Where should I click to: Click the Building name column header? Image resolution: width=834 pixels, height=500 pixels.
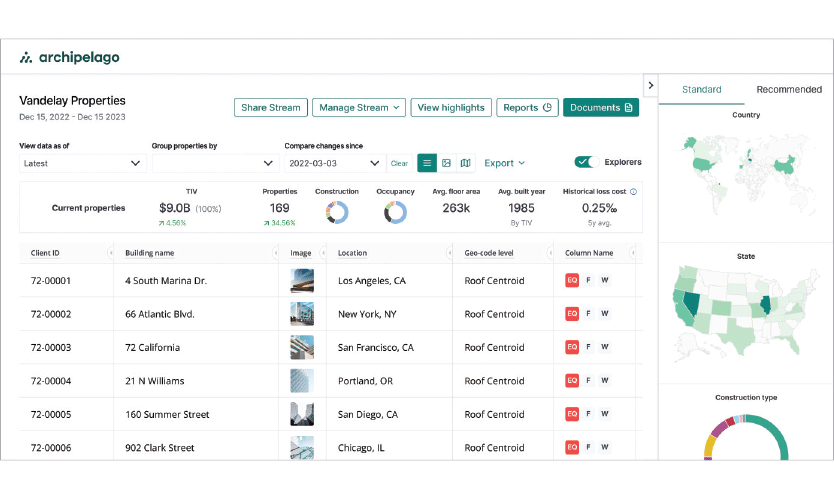click(x=149, y=253)
